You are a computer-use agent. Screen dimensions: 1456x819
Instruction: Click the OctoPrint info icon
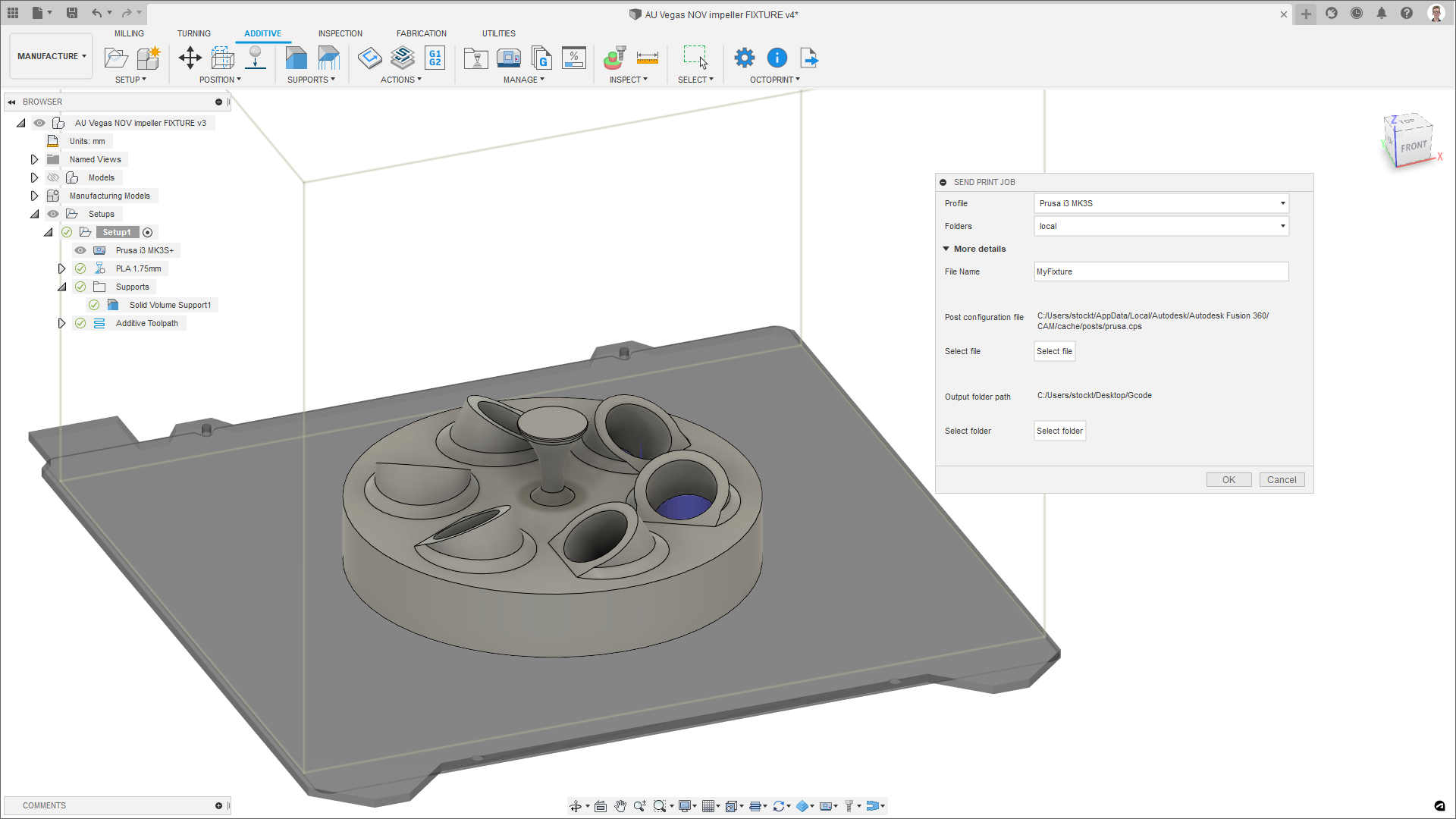point(777,58)
